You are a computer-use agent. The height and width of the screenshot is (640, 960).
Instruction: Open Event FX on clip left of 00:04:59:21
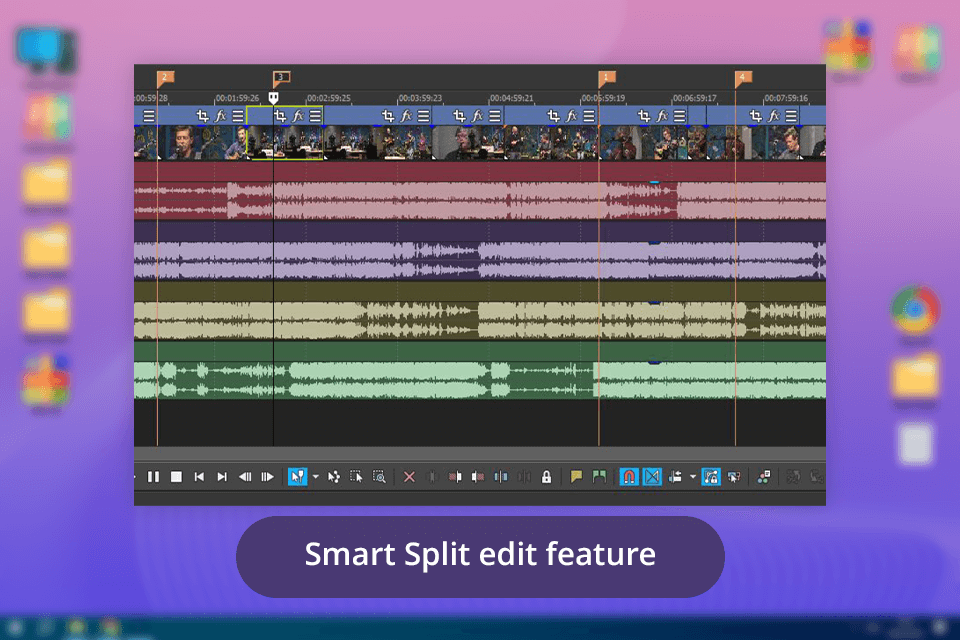(x=478, y=116)
